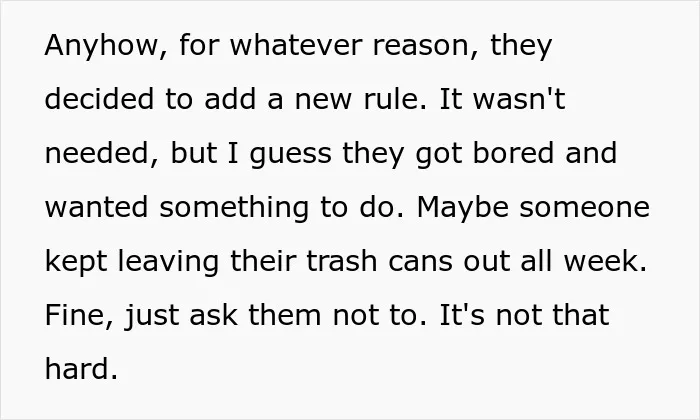Click on the word "Fine"
700x420 pixels.
click(75, 315)
